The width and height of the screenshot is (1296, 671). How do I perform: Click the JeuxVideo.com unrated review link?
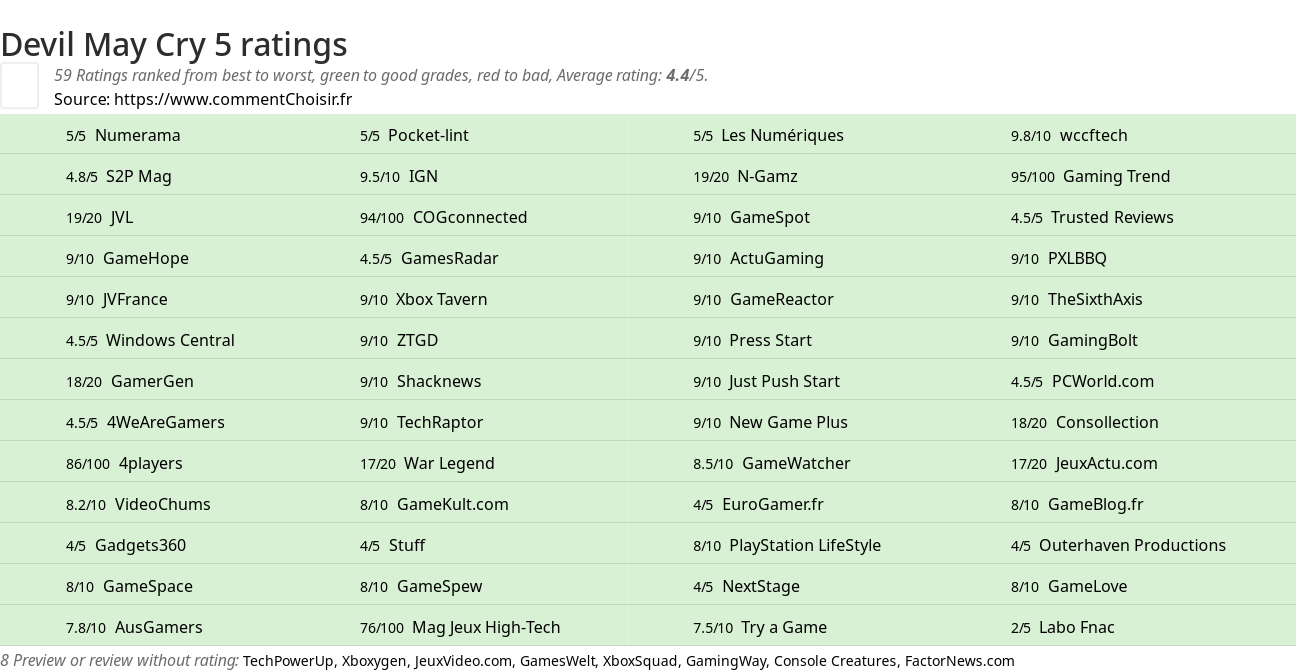(463, 661)
